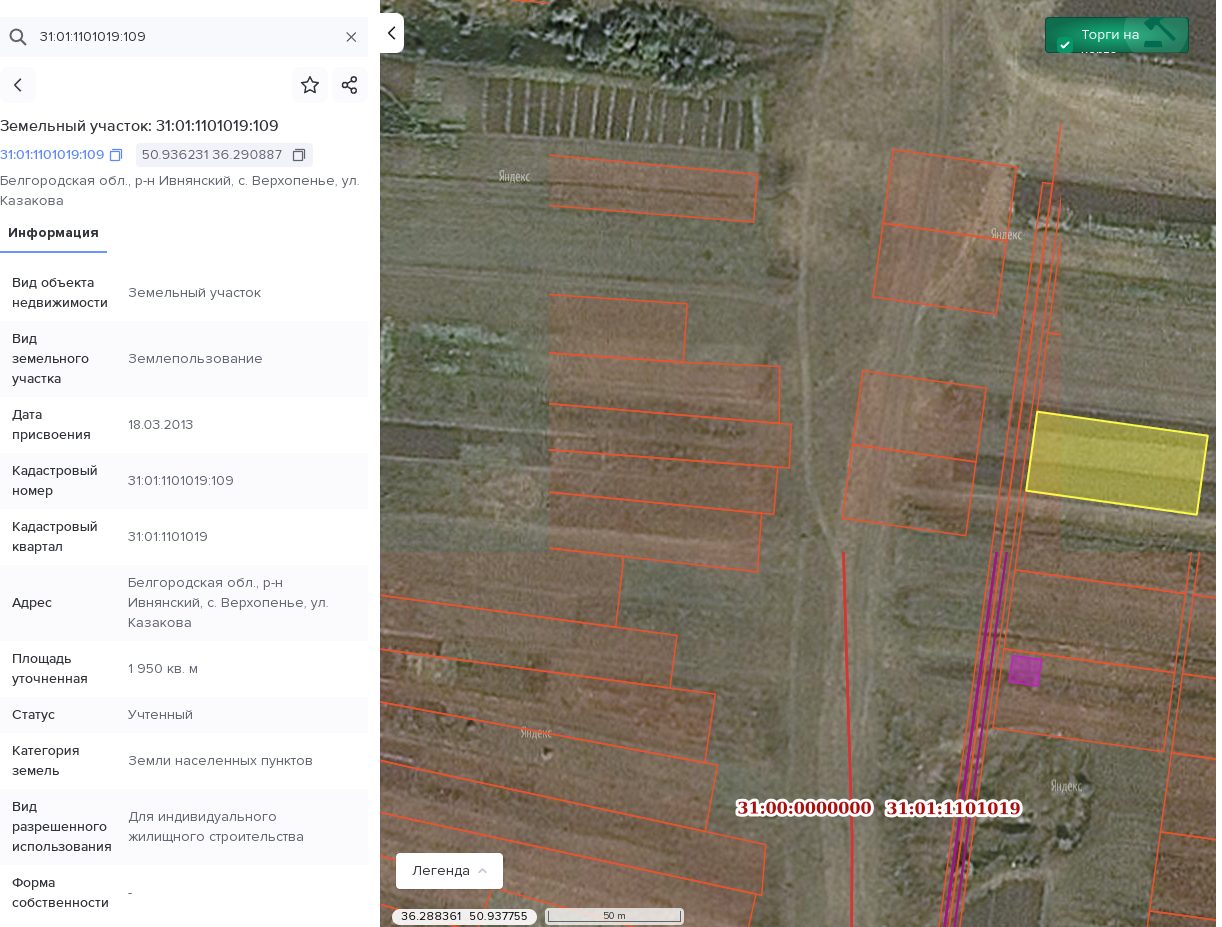This screenshot has height=927, width=1222.
Task: Click the coordinates chip 50.936231 36.290887
Action: tap(224, 155)
